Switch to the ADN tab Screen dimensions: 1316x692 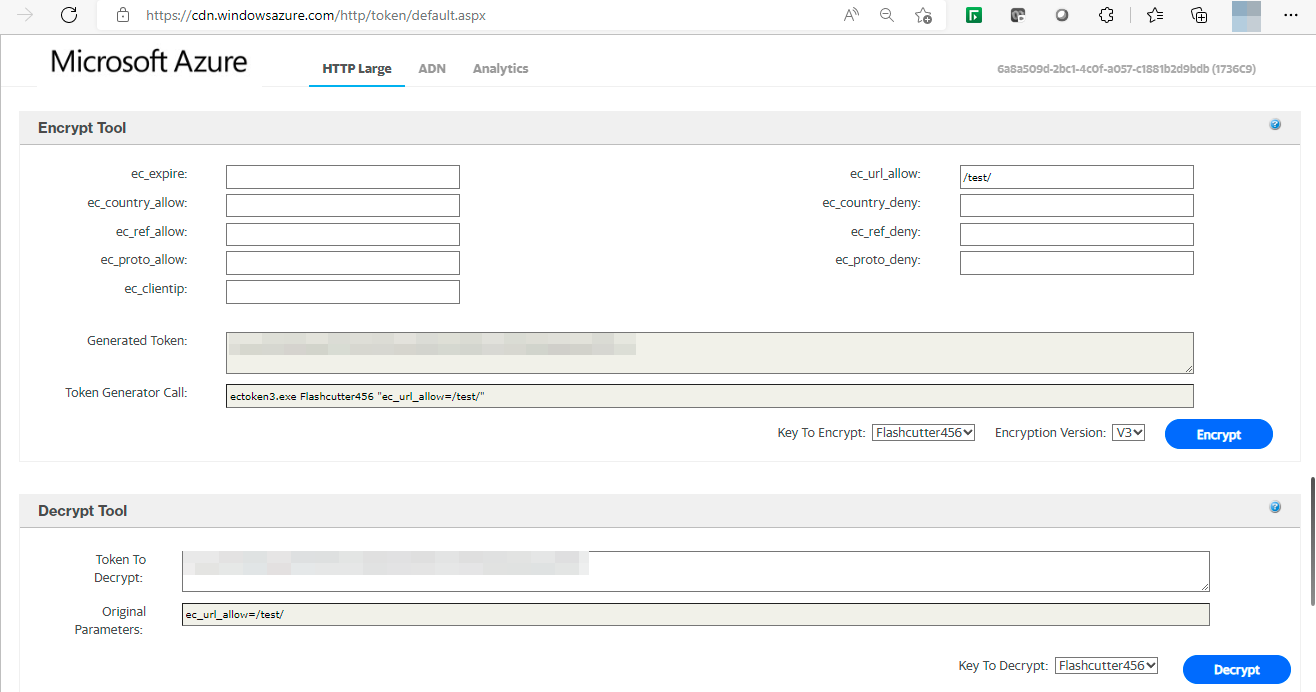pos(432,69)
